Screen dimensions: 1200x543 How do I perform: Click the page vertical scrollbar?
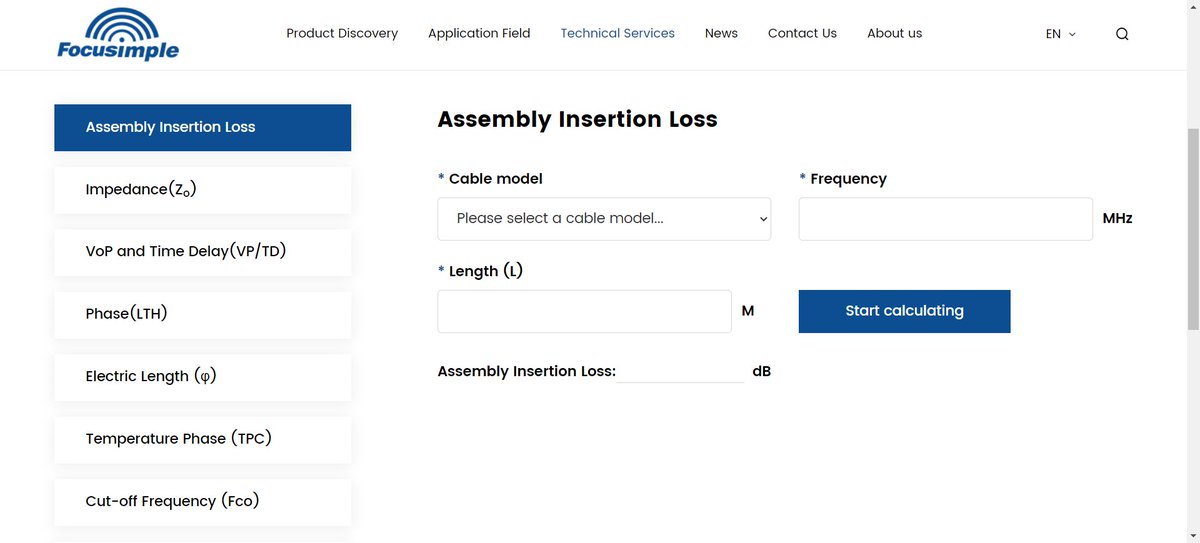coord(1193,230)
